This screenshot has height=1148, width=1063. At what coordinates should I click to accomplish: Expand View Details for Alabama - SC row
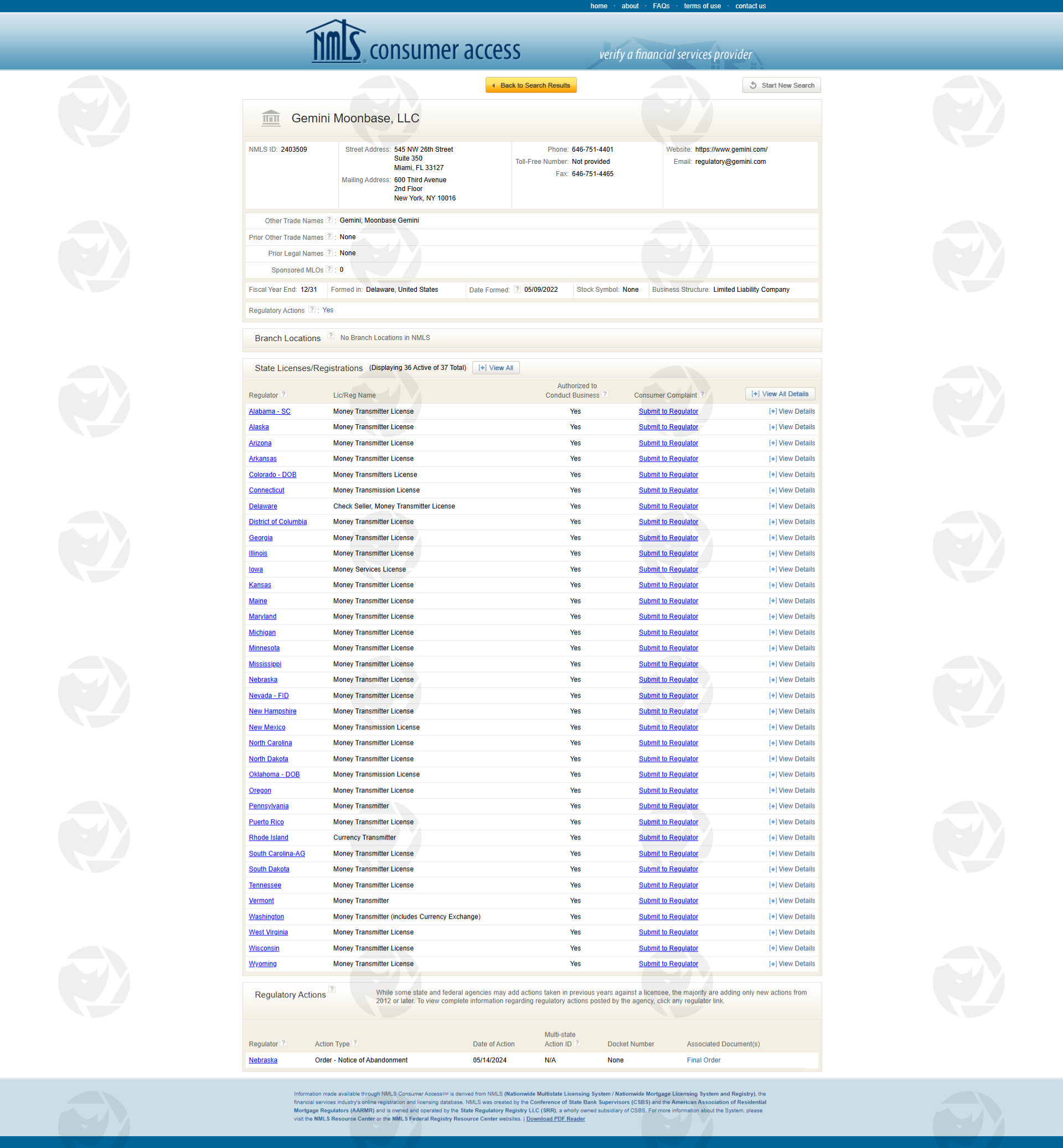click(x=792, y=411)
